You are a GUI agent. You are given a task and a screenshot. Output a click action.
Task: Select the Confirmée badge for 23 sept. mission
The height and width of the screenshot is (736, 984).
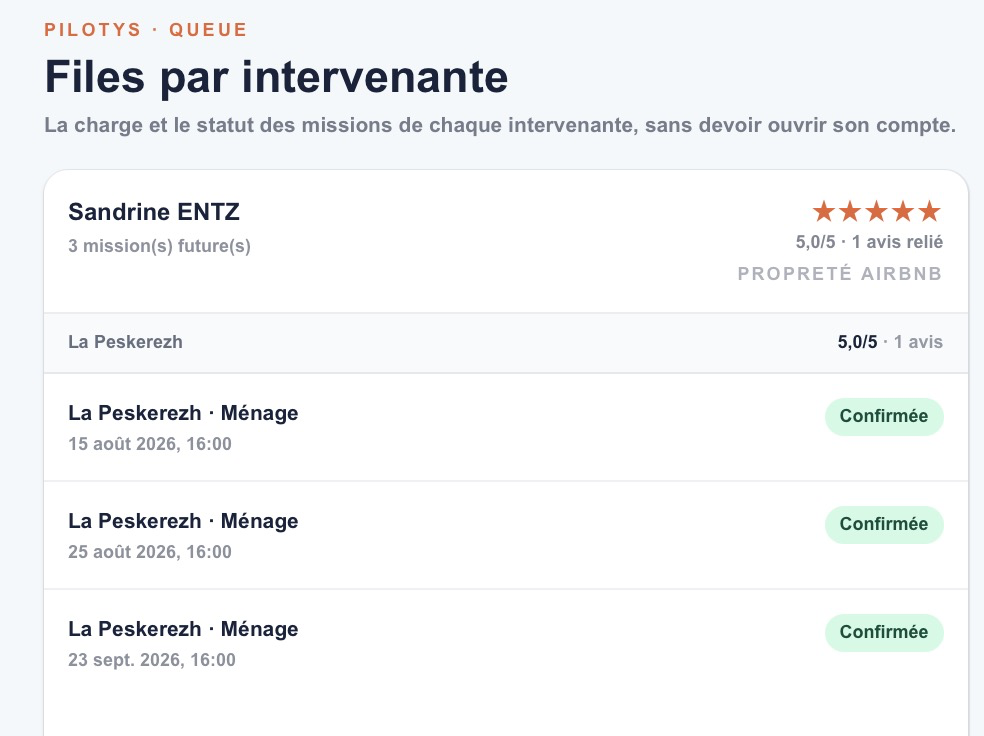pyautogui.click(x=884, y=632)
